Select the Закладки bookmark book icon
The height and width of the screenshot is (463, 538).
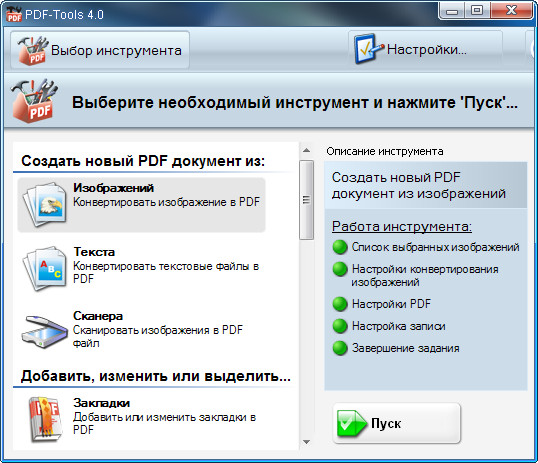[45, 419]
